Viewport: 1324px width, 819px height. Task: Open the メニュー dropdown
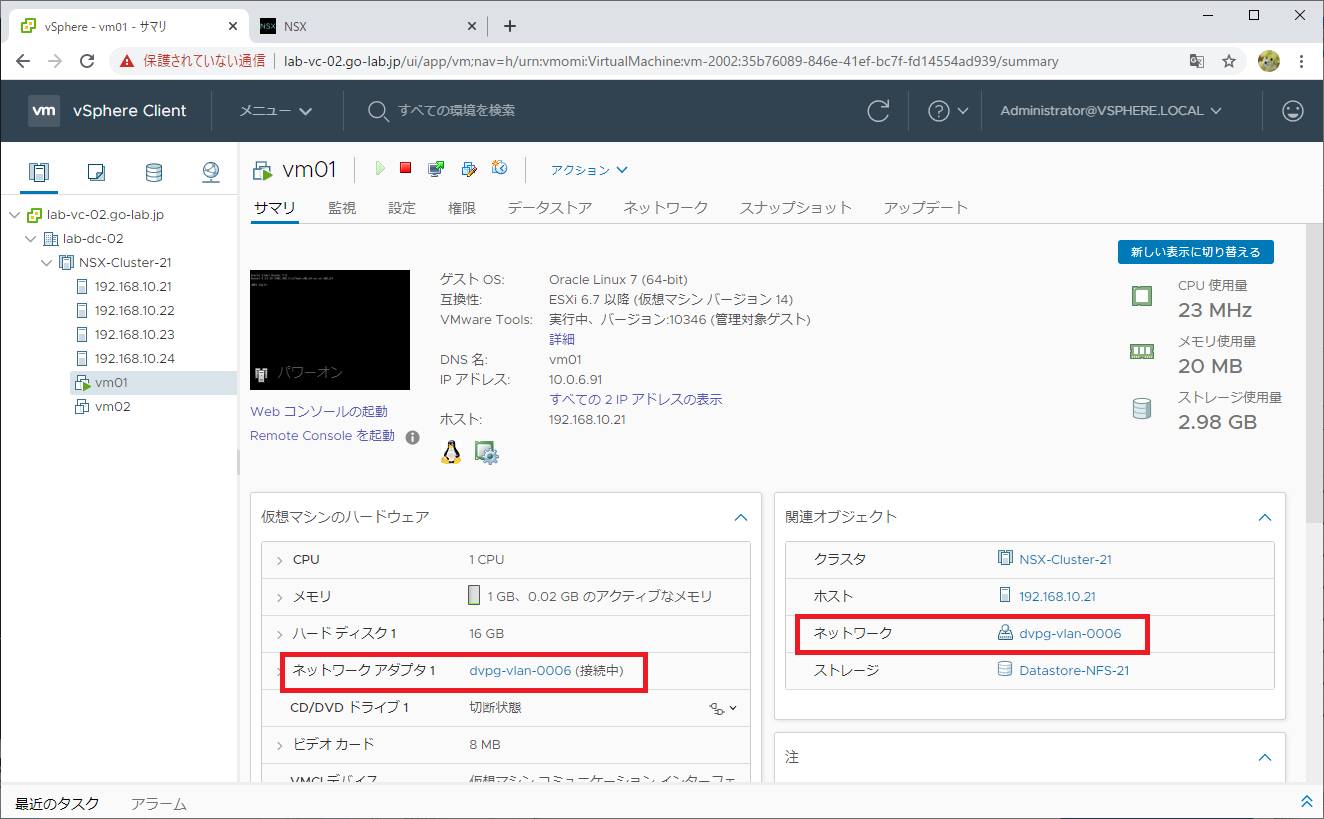[x=276, y=111]
